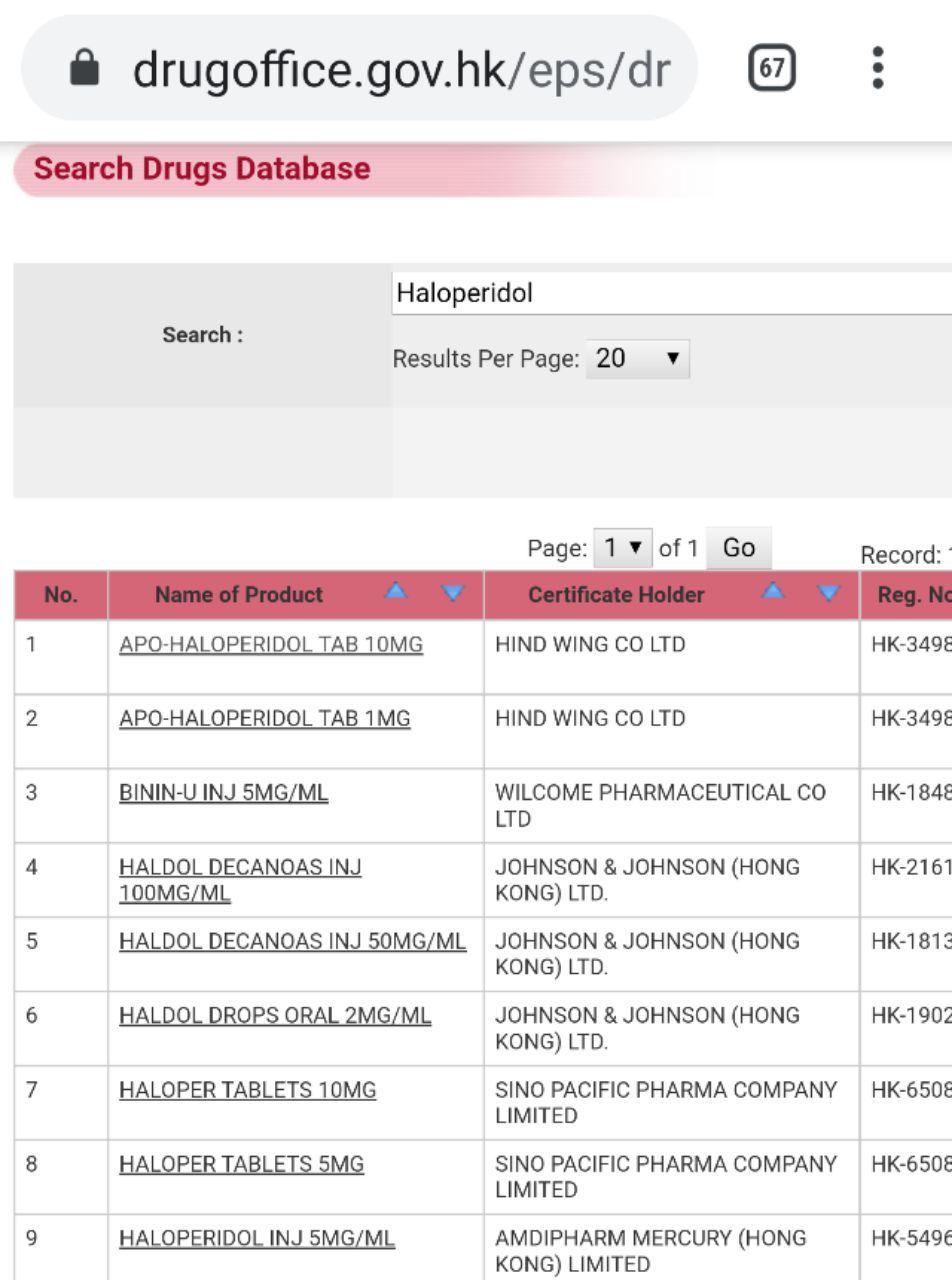Open HALDOL DECANOAS INJ 100MG/ML link

[x=240, y=880]
